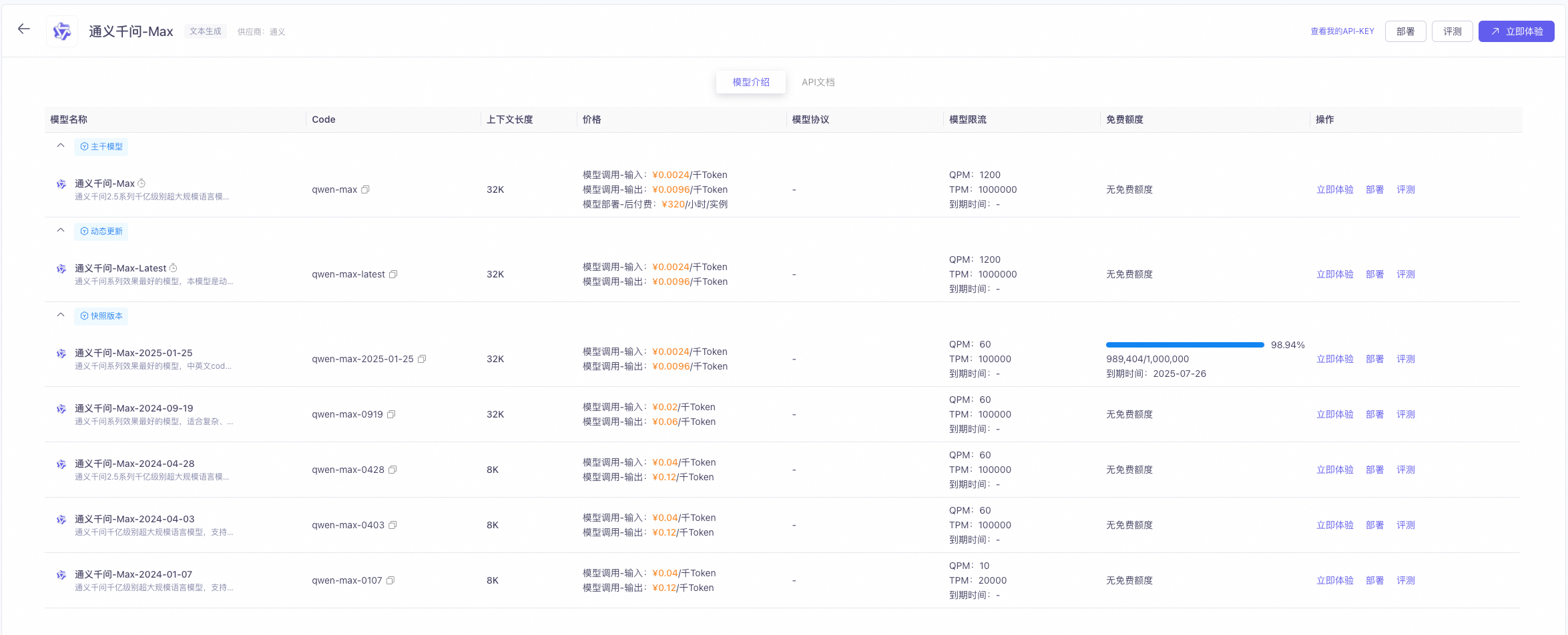Click the 通义千问-Max logo in the header
This screenshot has width=1568, height=635.
pyautogui.click(x=62, y=31)
